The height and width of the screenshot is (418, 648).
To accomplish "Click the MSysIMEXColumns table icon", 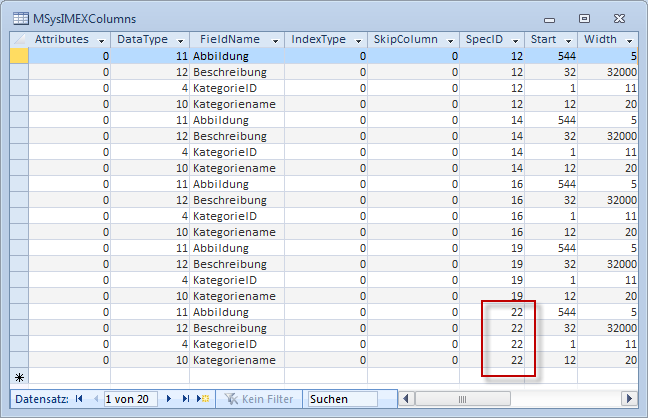I will [20, 18].
